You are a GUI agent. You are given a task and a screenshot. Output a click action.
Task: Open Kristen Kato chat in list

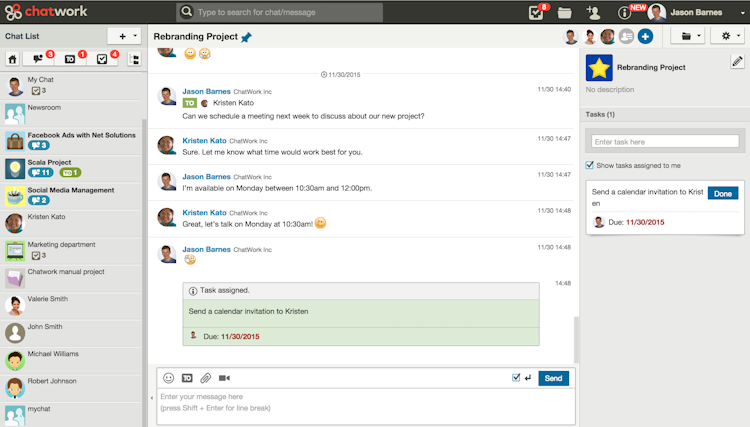(x=72, y=223)
